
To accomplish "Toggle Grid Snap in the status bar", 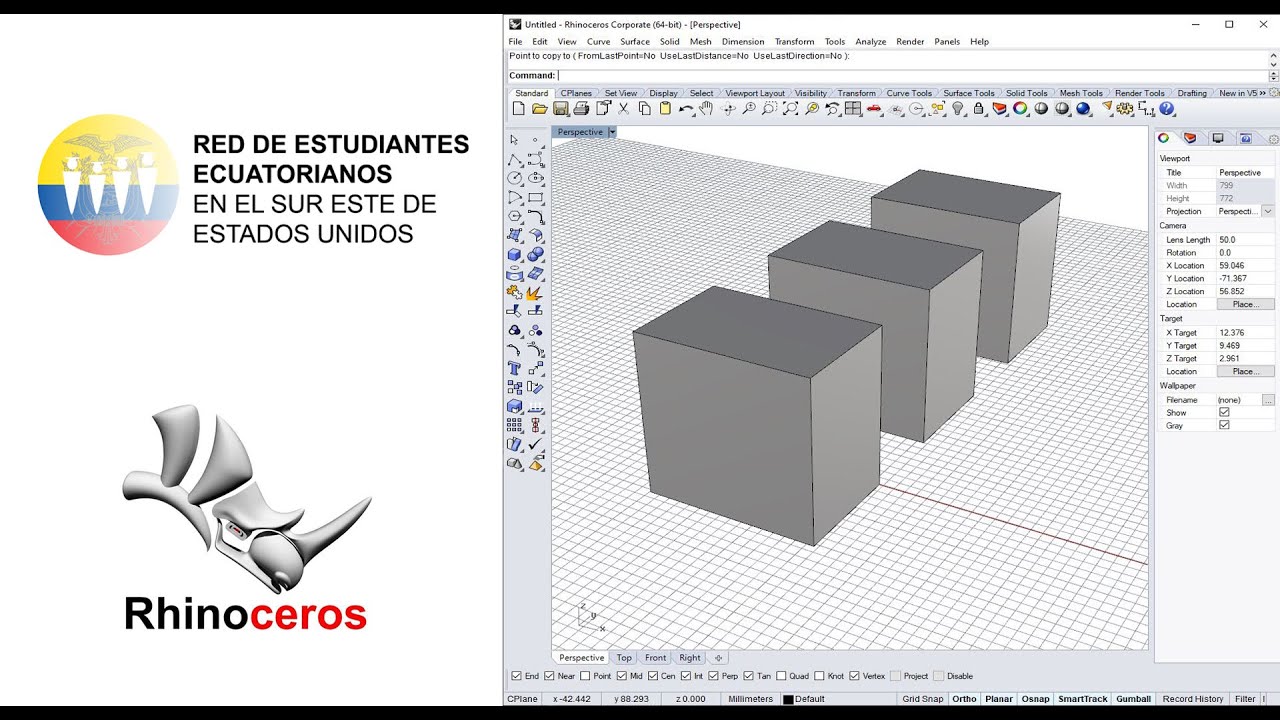I will (923, 699).
